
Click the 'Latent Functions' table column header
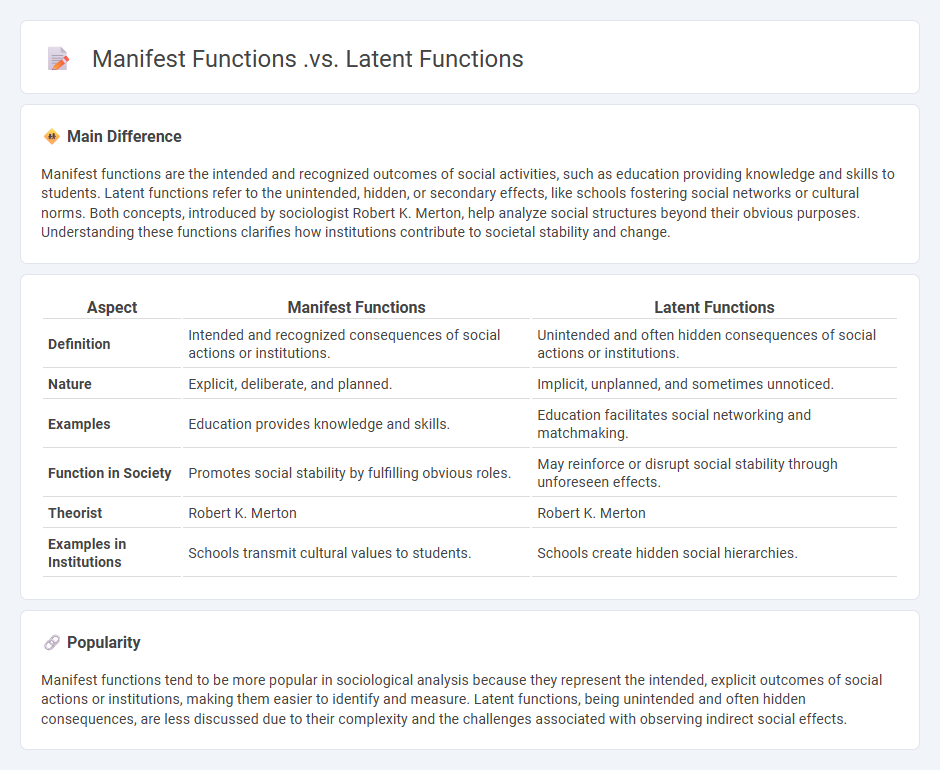(x=714, y=307)
